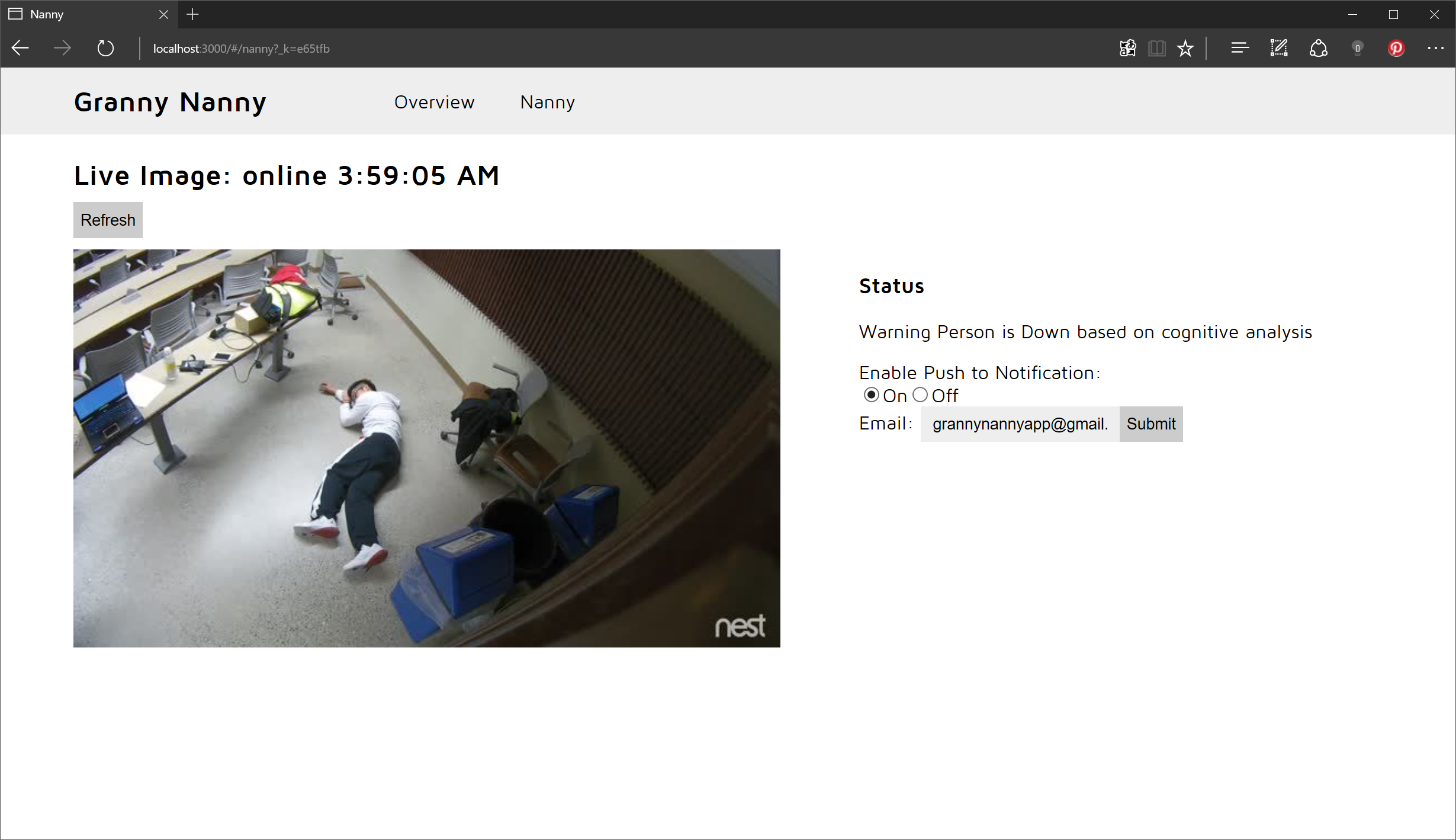Viewport: 1456px width, 840px height.
Task: Click the translator extension icon in toolbar
Action: click(1127, 48)
